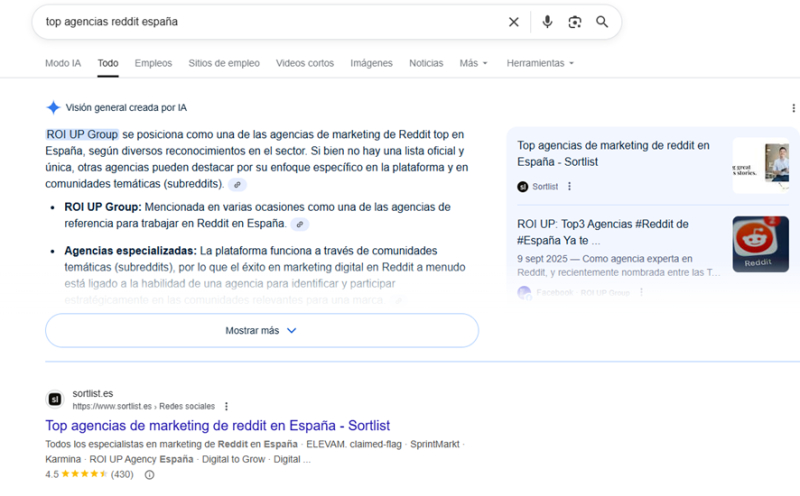Viewport: 800px width, 496px height.
Task: Switch to the Imágenes tab
Action: point(371,63)
